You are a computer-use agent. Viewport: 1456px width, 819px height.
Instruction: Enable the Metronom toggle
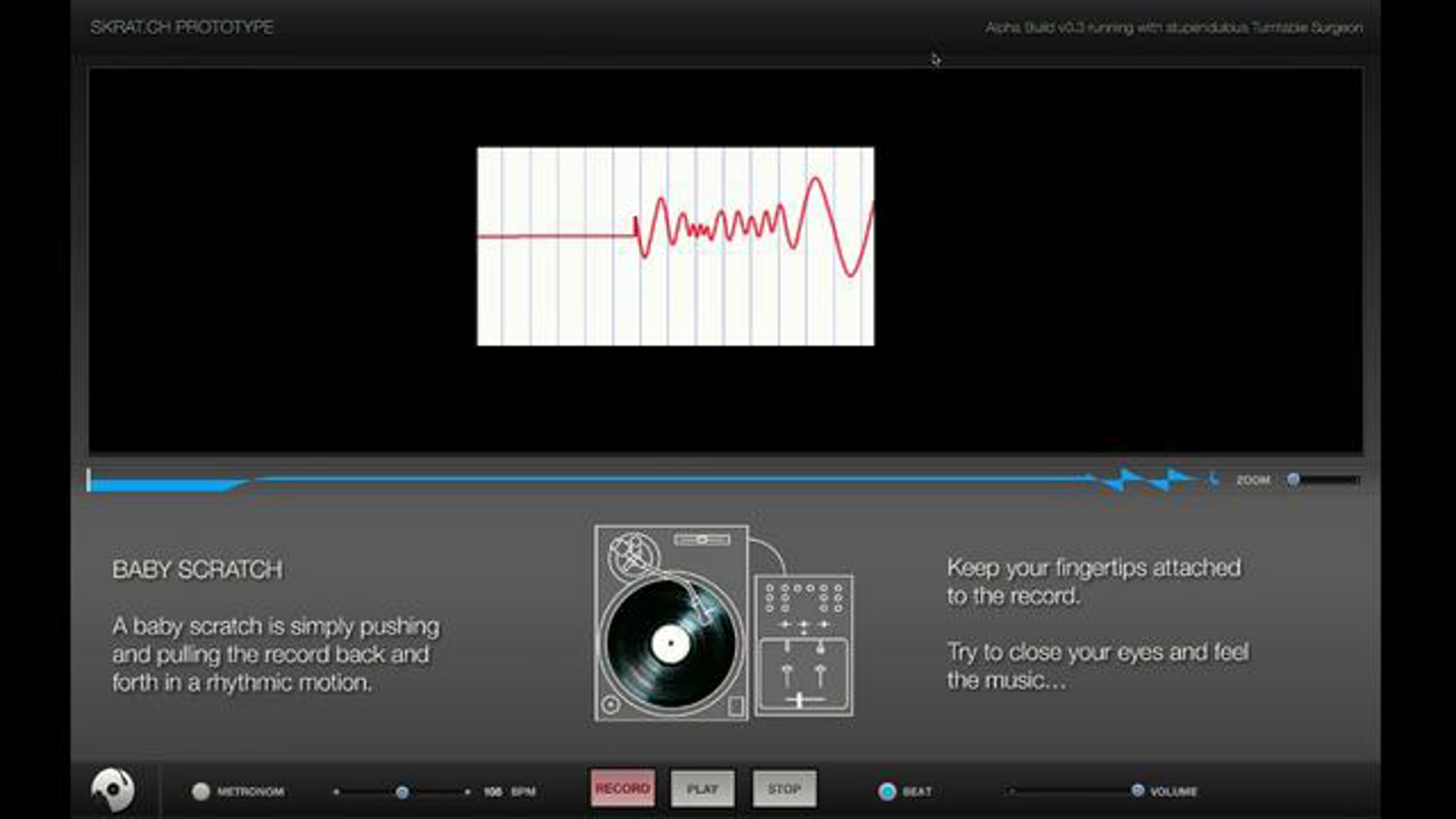coord(201,791)
